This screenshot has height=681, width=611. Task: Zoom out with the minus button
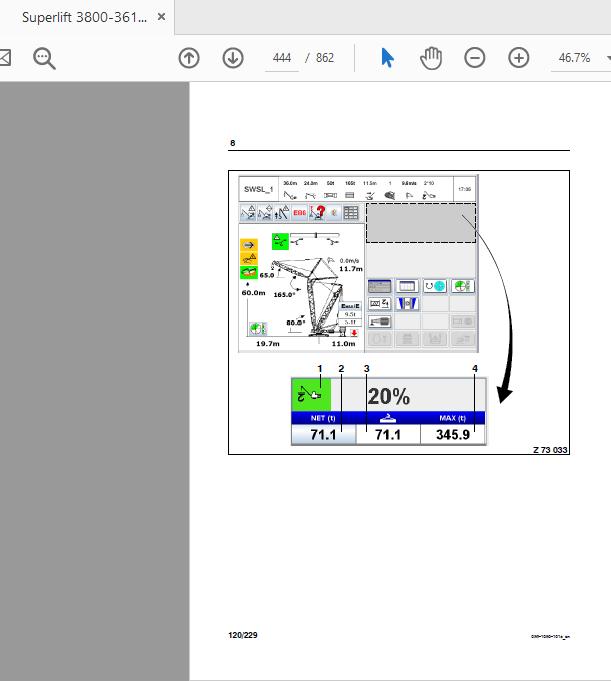pos(475,58)
